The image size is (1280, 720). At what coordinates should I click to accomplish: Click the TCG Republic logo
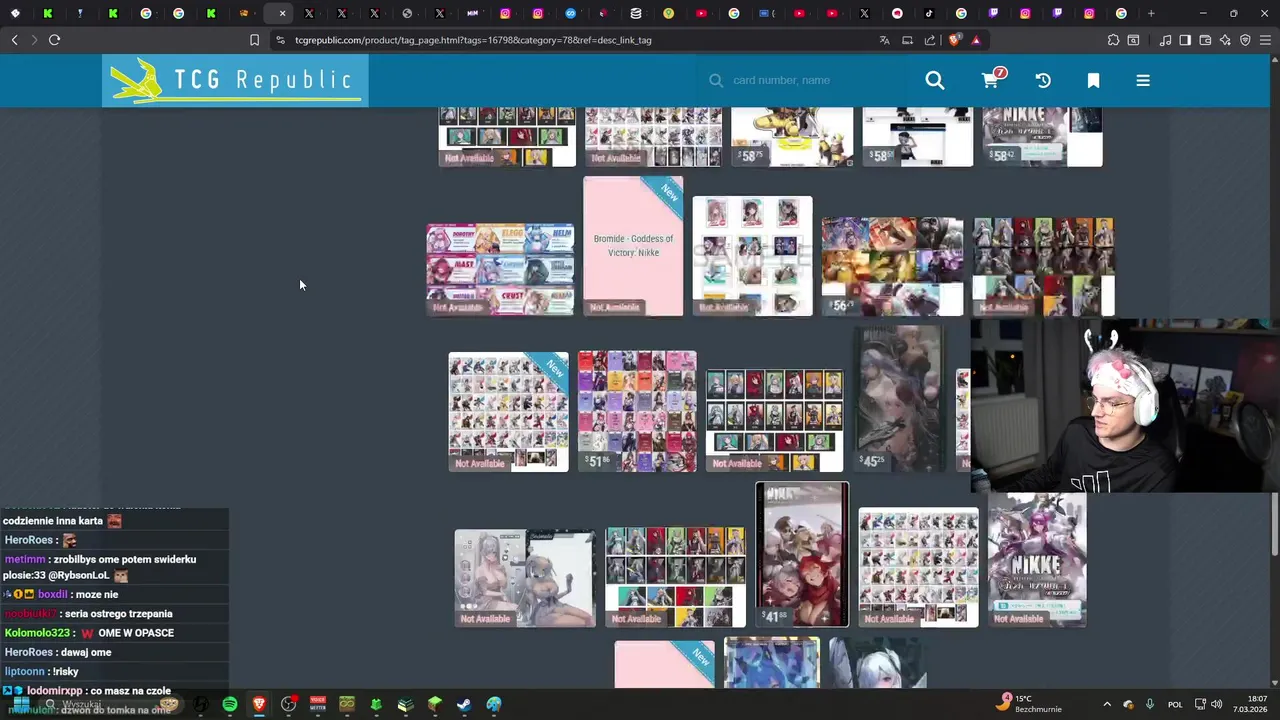[x=235, y=80]
